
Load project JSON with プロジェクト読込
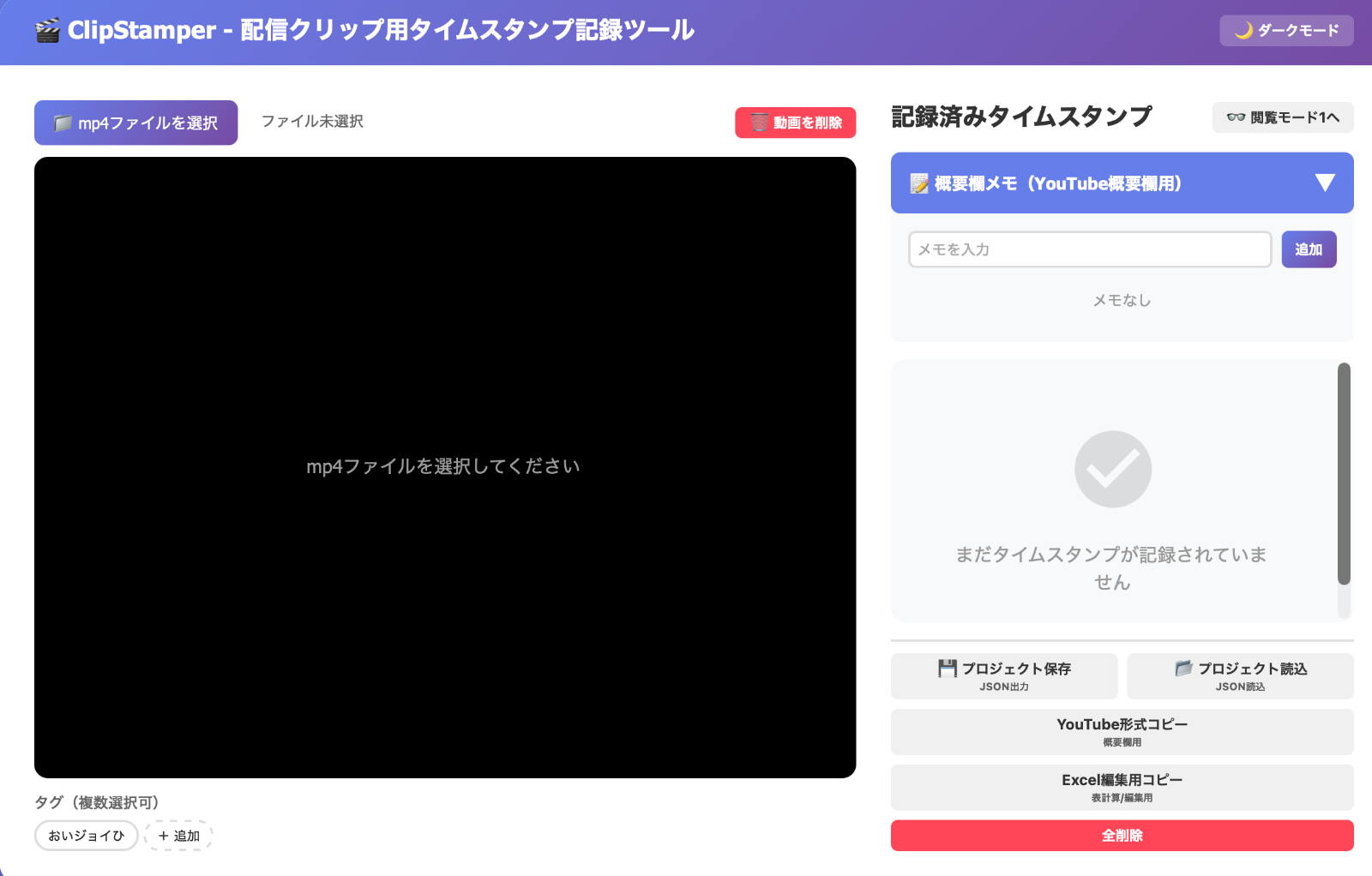[x=1240, y=676]
